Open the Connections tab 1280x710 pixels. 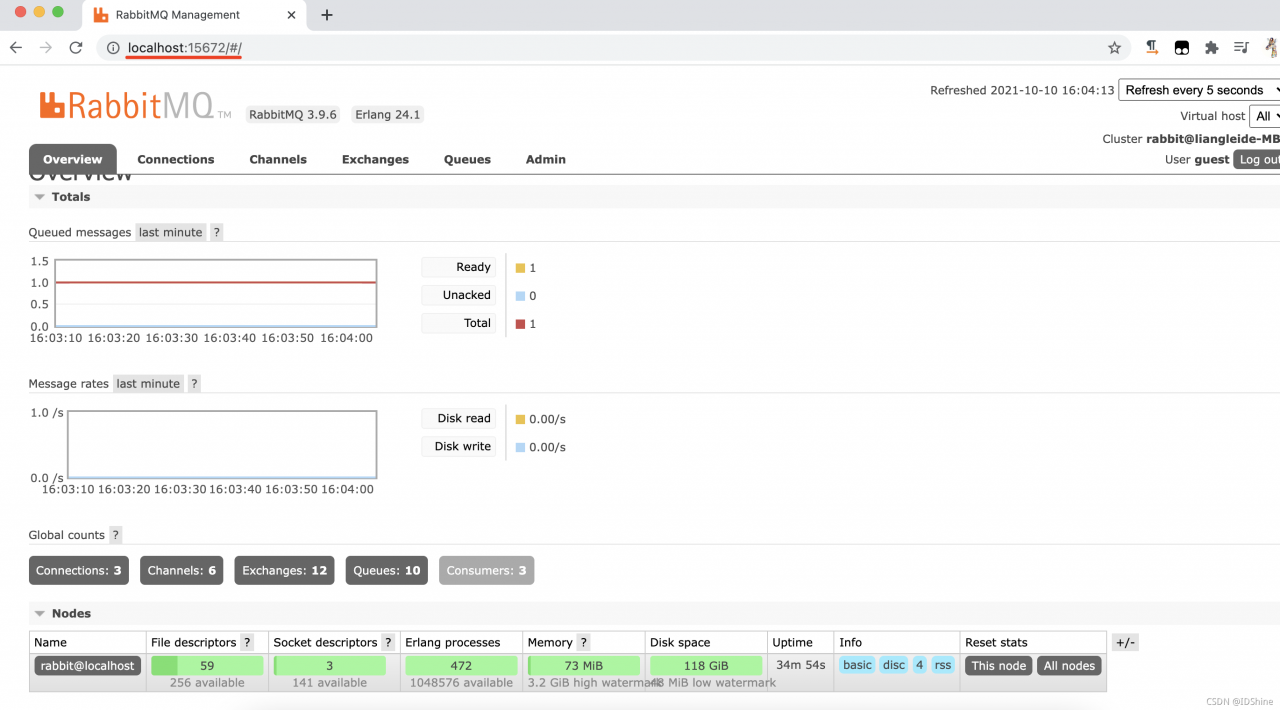click(x=176, y=160)
